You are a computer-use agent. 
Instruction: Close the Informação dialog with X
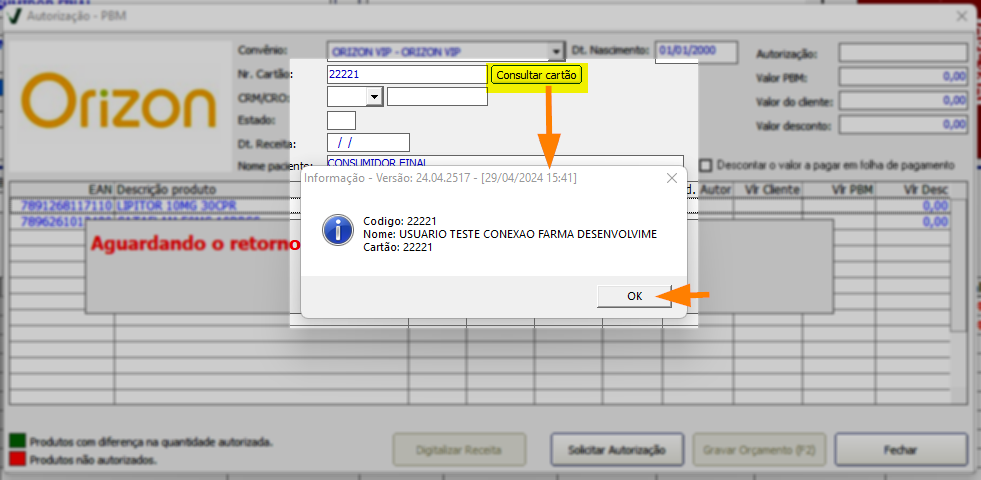pyautogui.click(x=672, y=178)
